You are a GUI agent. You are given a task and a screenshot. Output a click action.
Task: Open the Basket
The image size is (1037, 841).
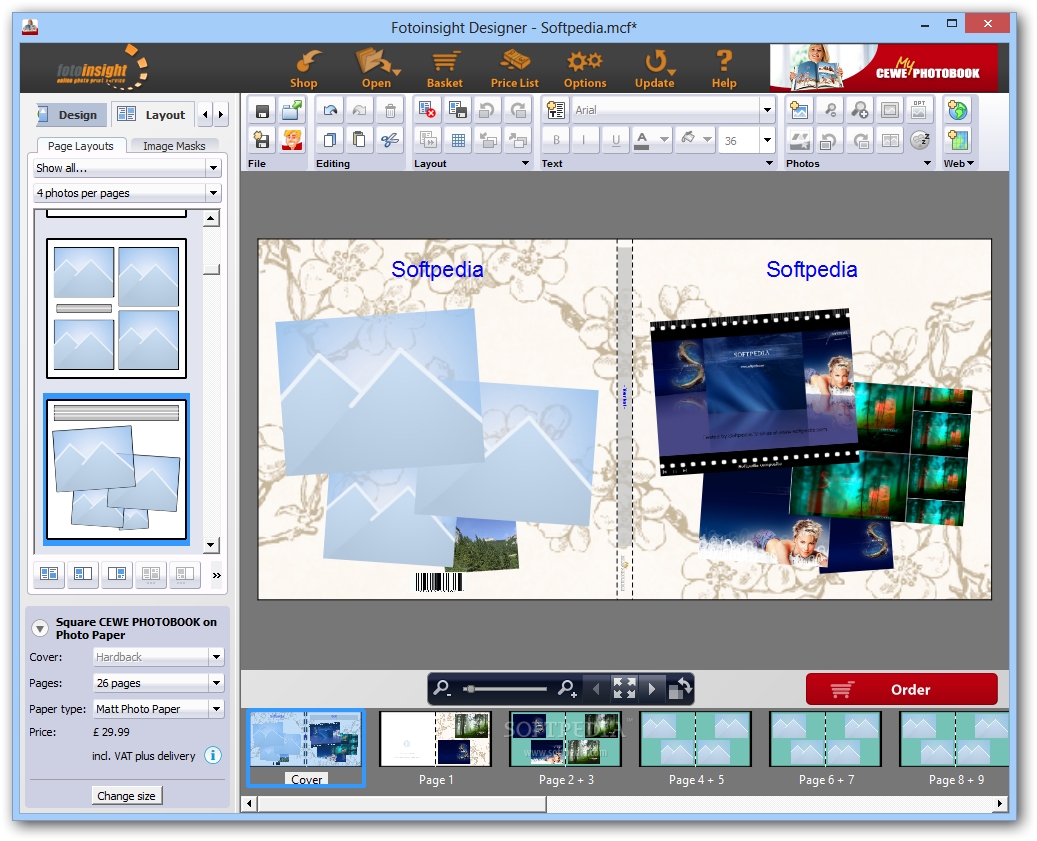coord(444,69)
